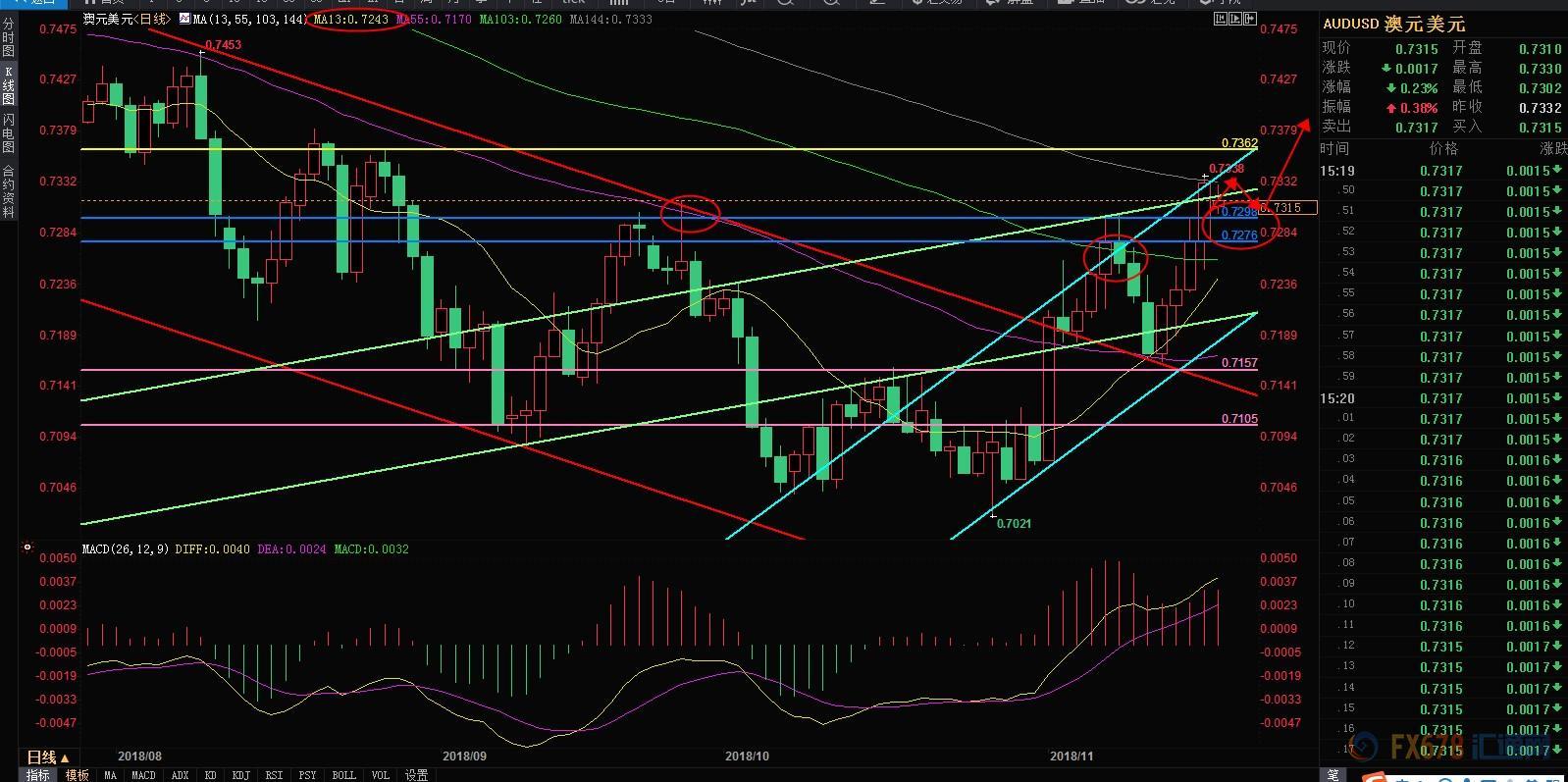
Task: Select the K线图 sidebar tab
Action: pyautogui.click(x=8, y=85)
